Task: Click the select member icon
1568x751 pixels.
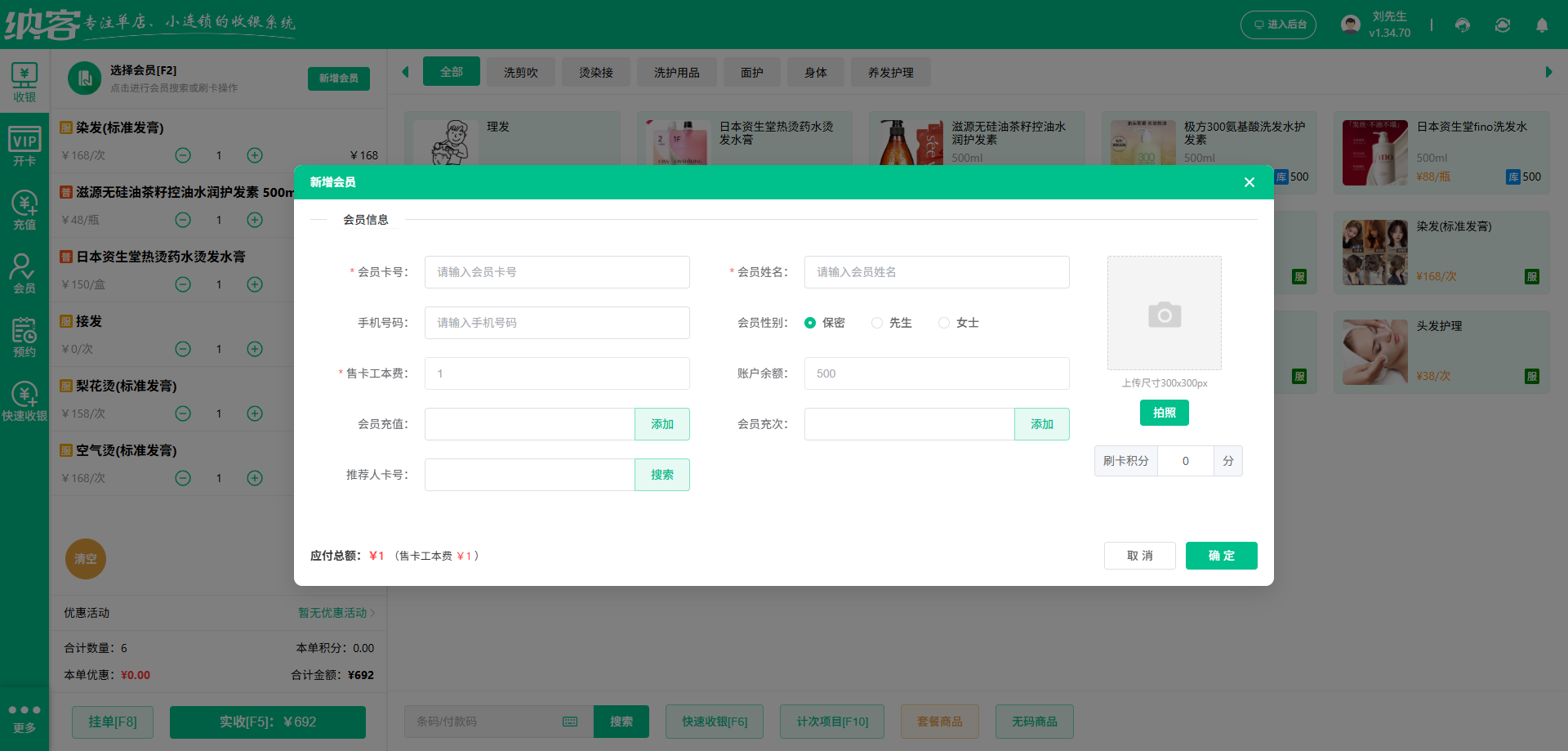Action: (84, 78)
